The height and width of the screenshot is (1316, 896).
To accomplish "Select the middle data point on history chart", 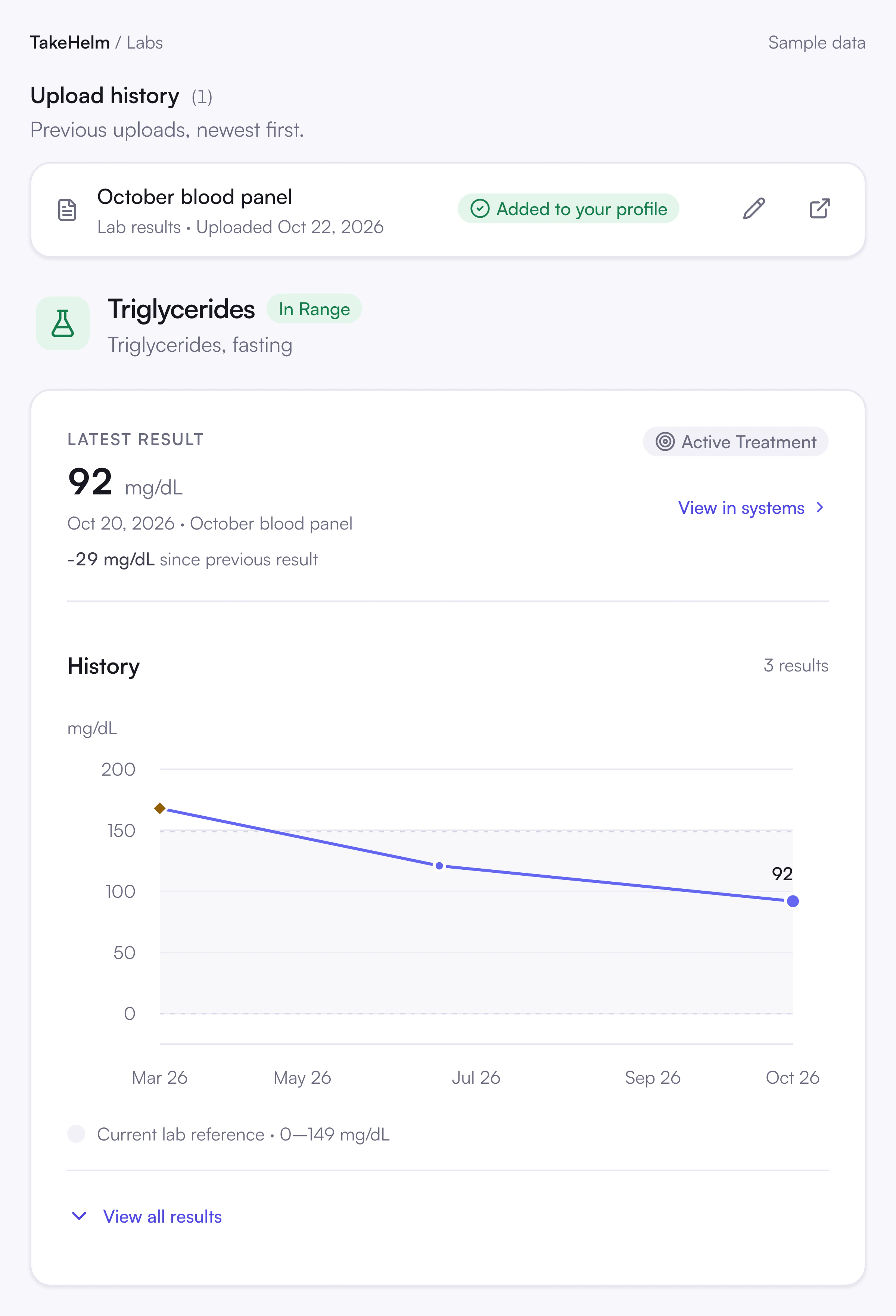I will coord(439,866).
